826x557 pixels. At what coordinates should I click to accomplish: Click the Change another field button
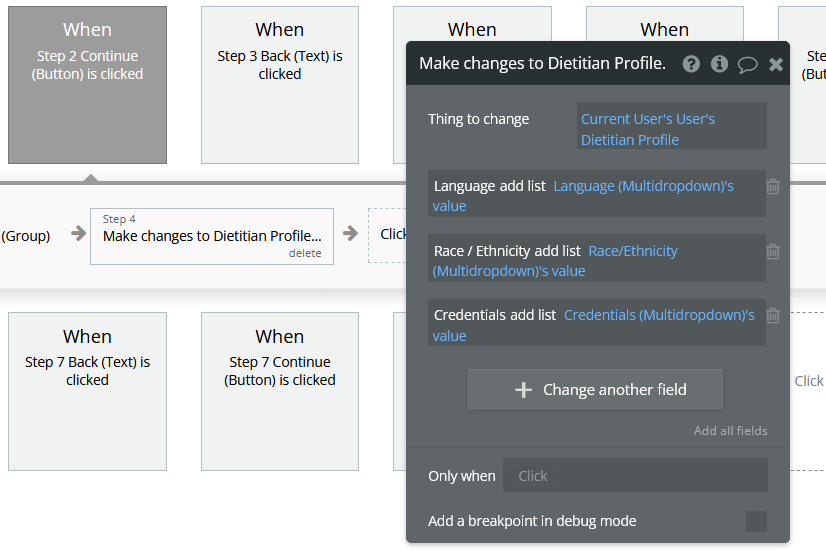pyautogui.click(x=595, y=390)
